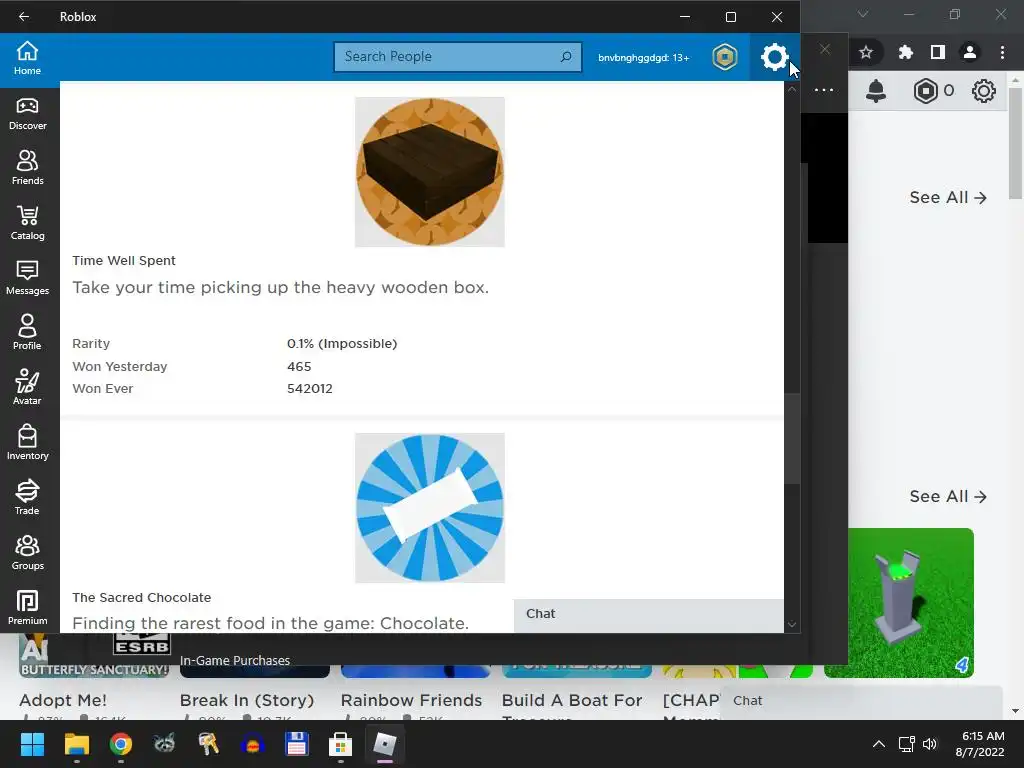Show hidden tray icons chevron
The image size is (1024, 768).
point(879,744)
